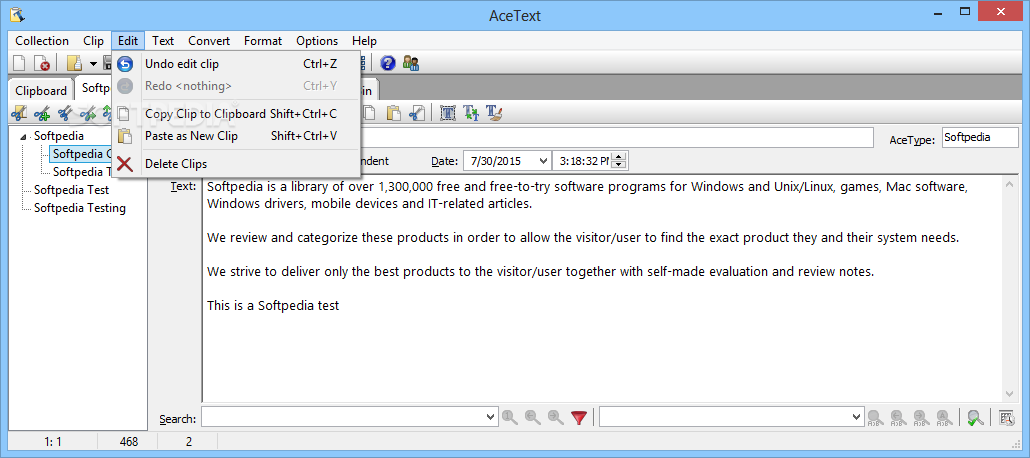The width and height of the screenshot is (1030, 458).
Task: Click inside the Search input field
Action: [349, 417]
